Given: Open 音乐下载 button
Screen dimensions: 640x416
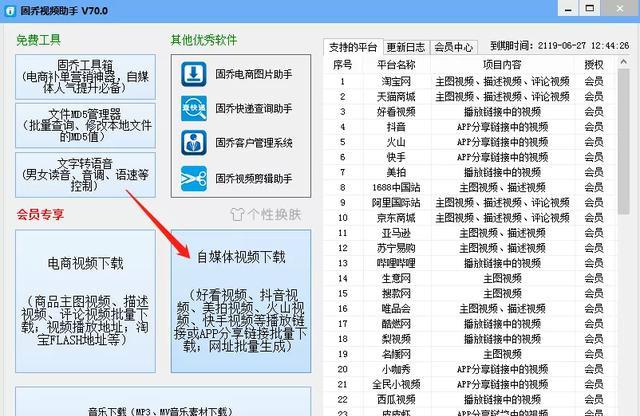Looking at the screenshot, I should pyautogui.click(x=163, y=402).
